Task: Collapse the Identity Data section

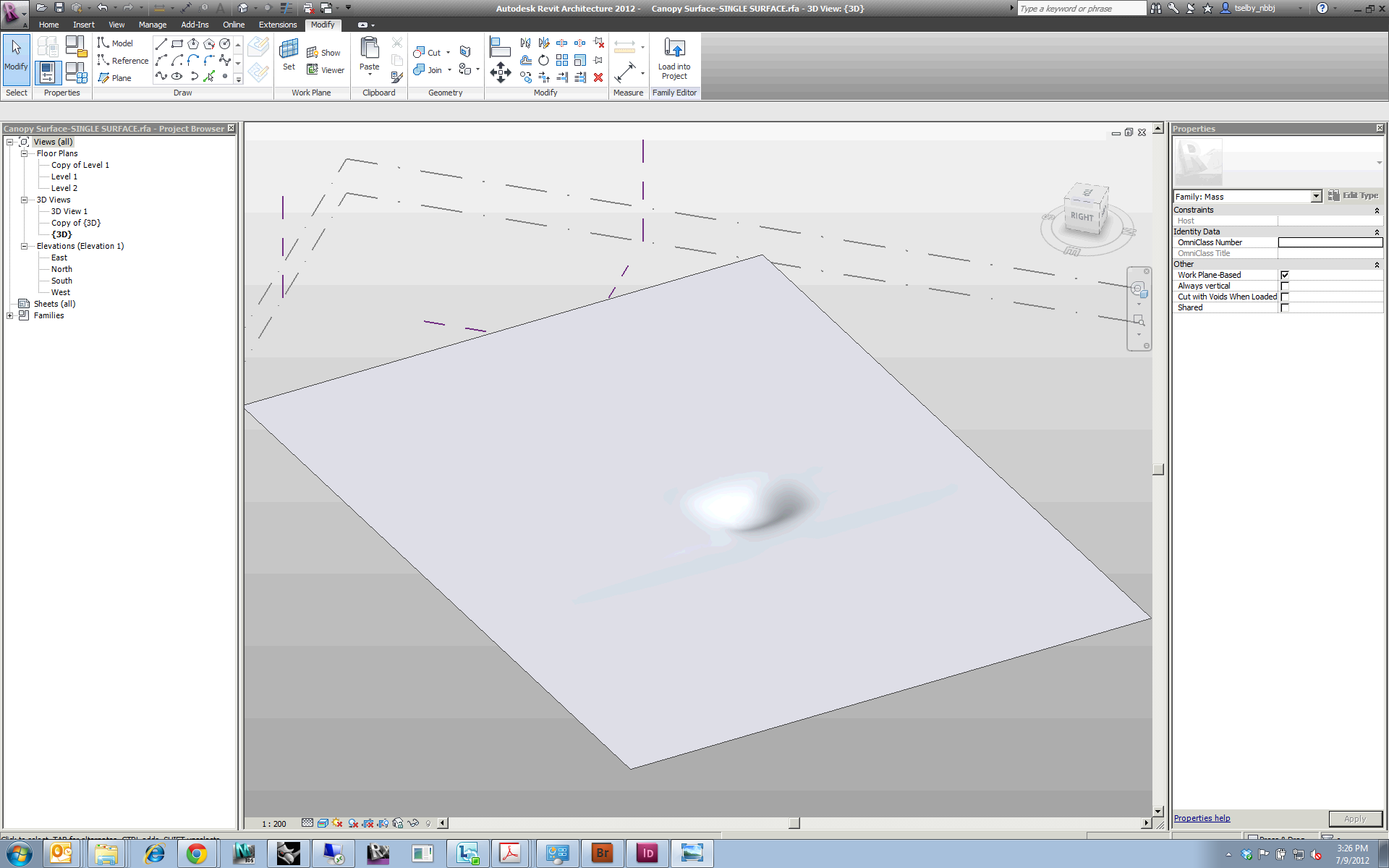Action: point(1377,232)
